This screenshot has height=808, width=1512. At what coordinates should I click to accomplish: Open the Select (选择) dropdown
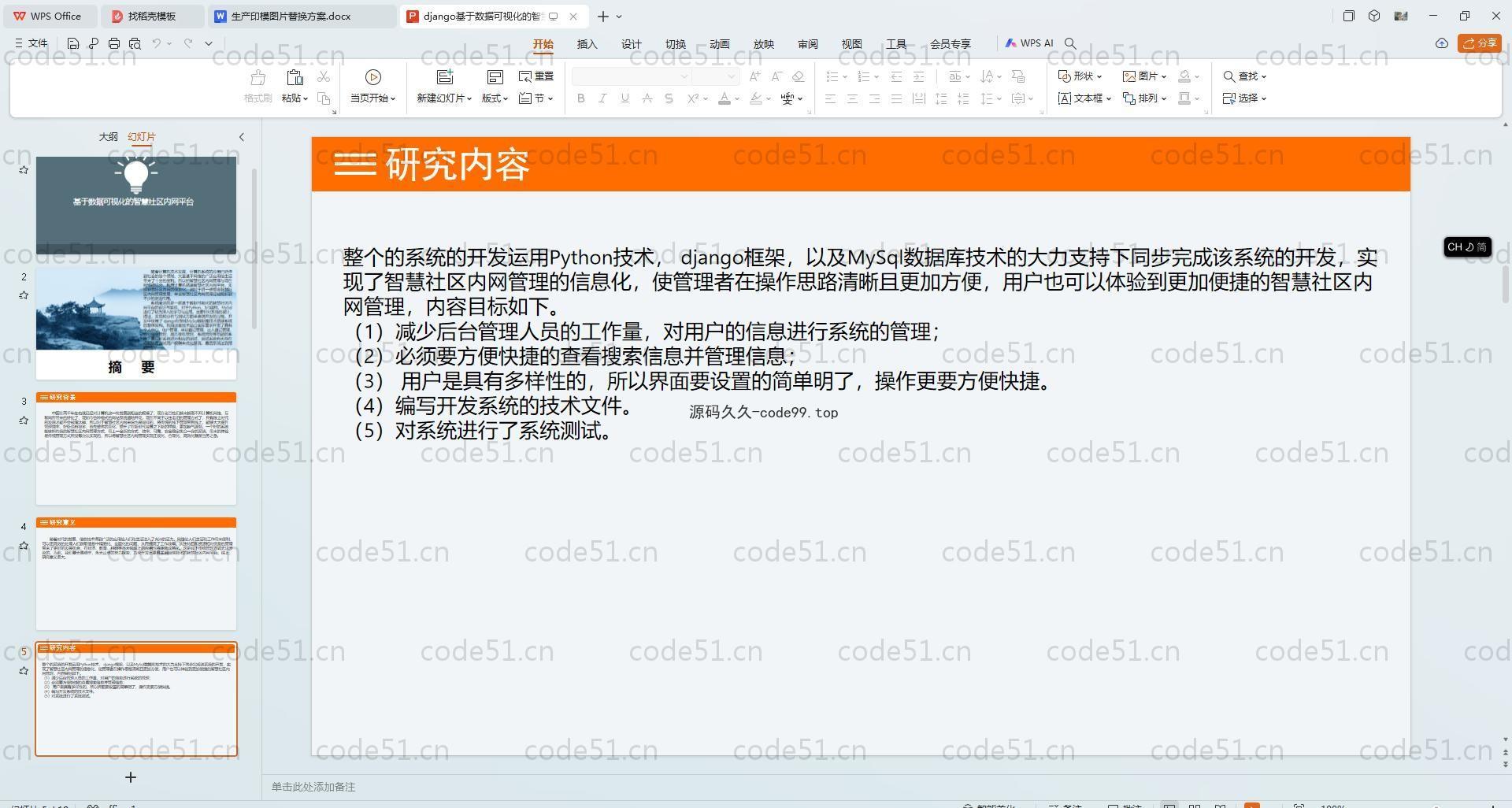pos(1244,98)
